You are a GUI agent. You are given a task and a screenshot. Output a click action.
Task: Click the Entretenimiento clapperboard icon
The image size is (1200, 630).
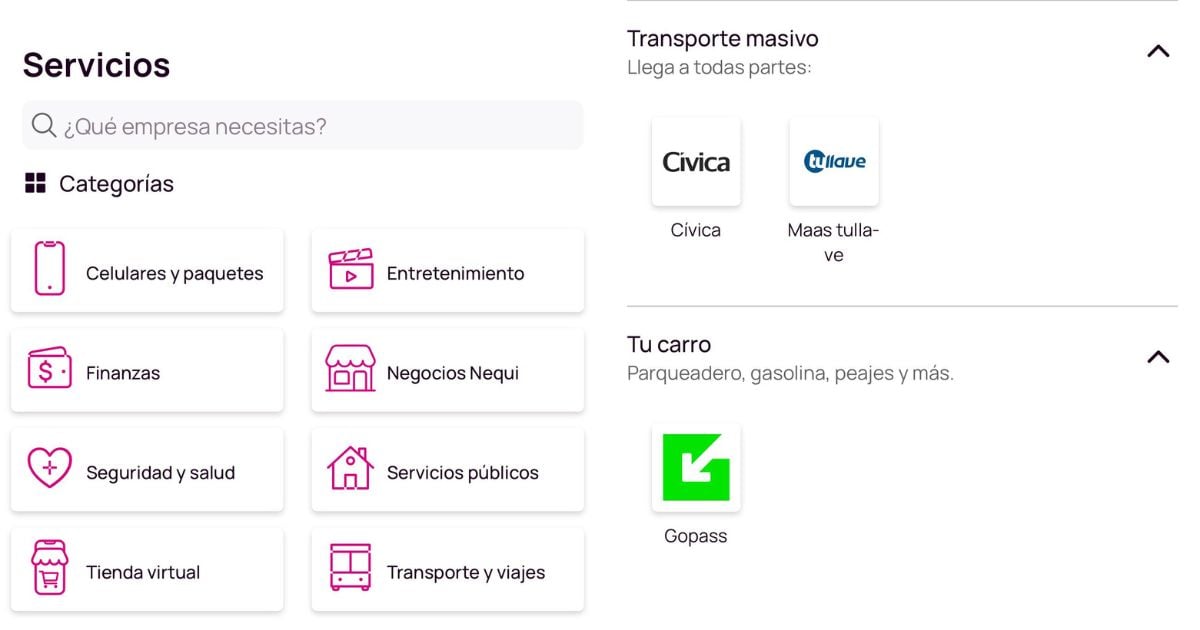tap(351, 269)
